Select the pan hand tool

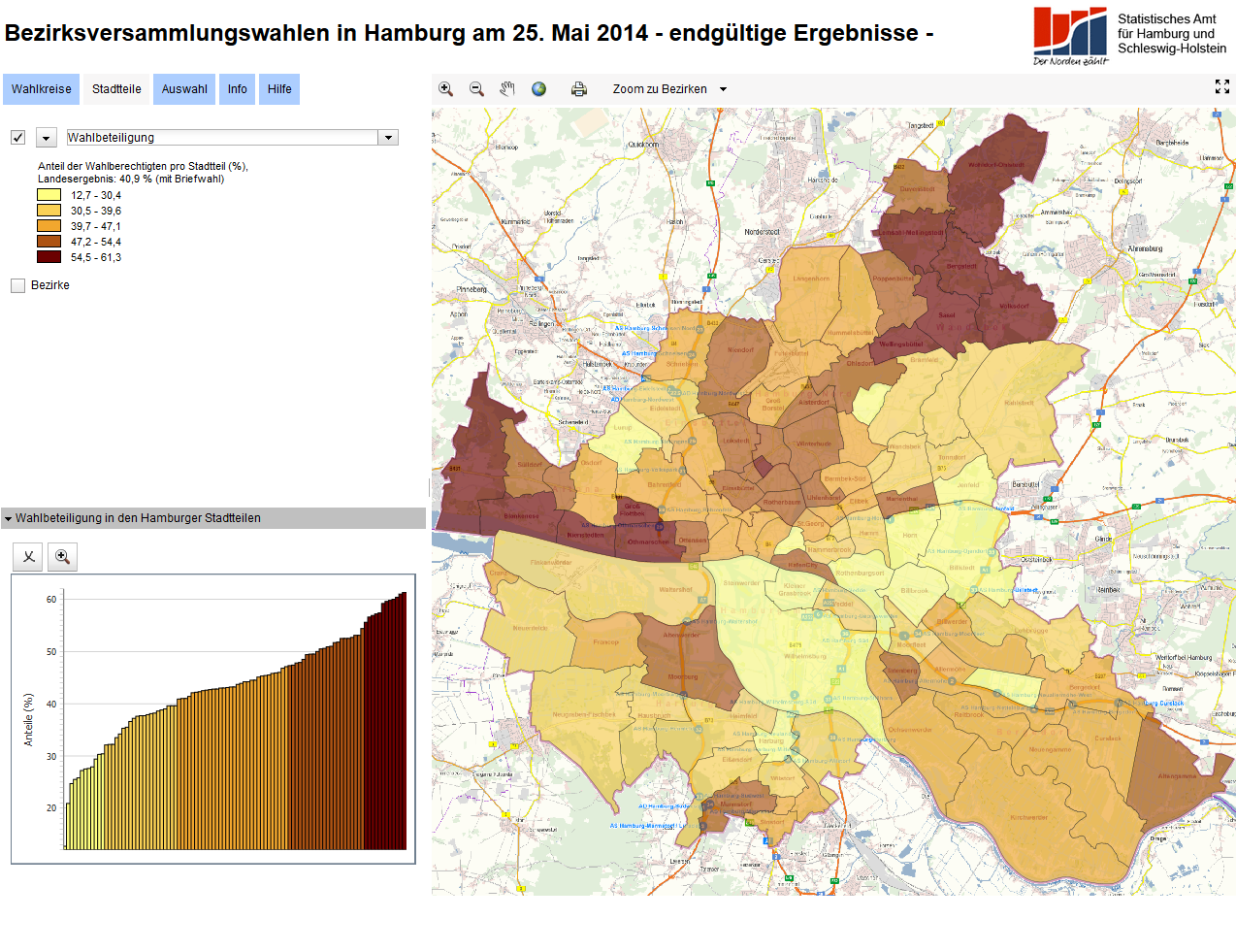click(x=507, y=89)
